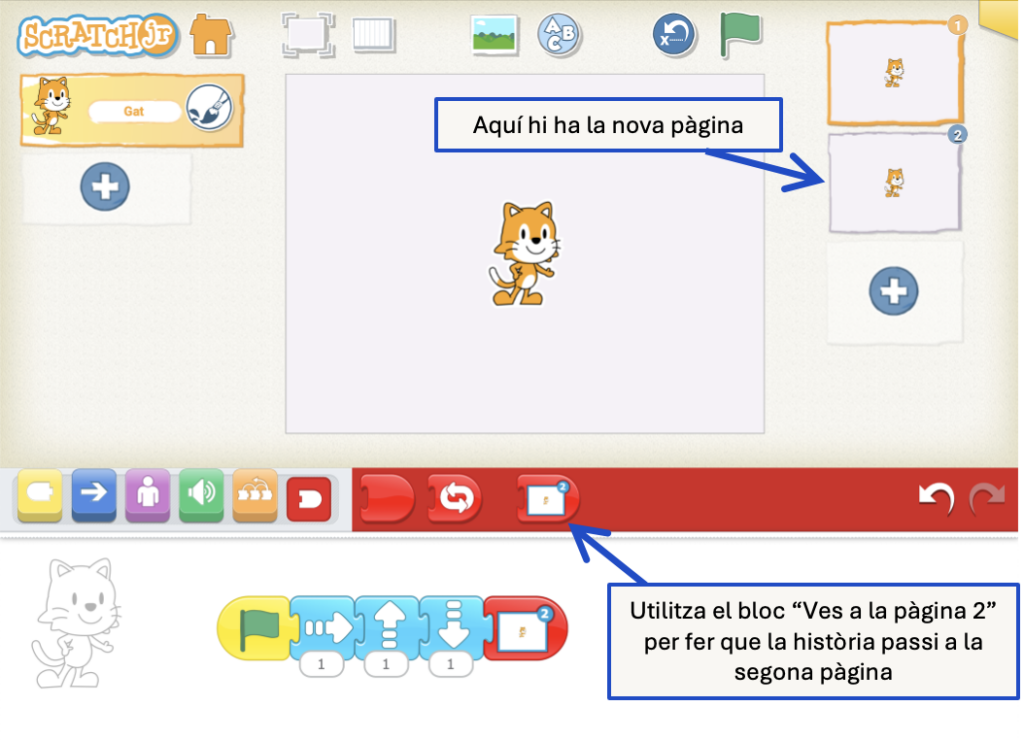Viewport: 1024px width, 740px height.
Task: Select page 2 thumbnail
Action: point(894,183)
